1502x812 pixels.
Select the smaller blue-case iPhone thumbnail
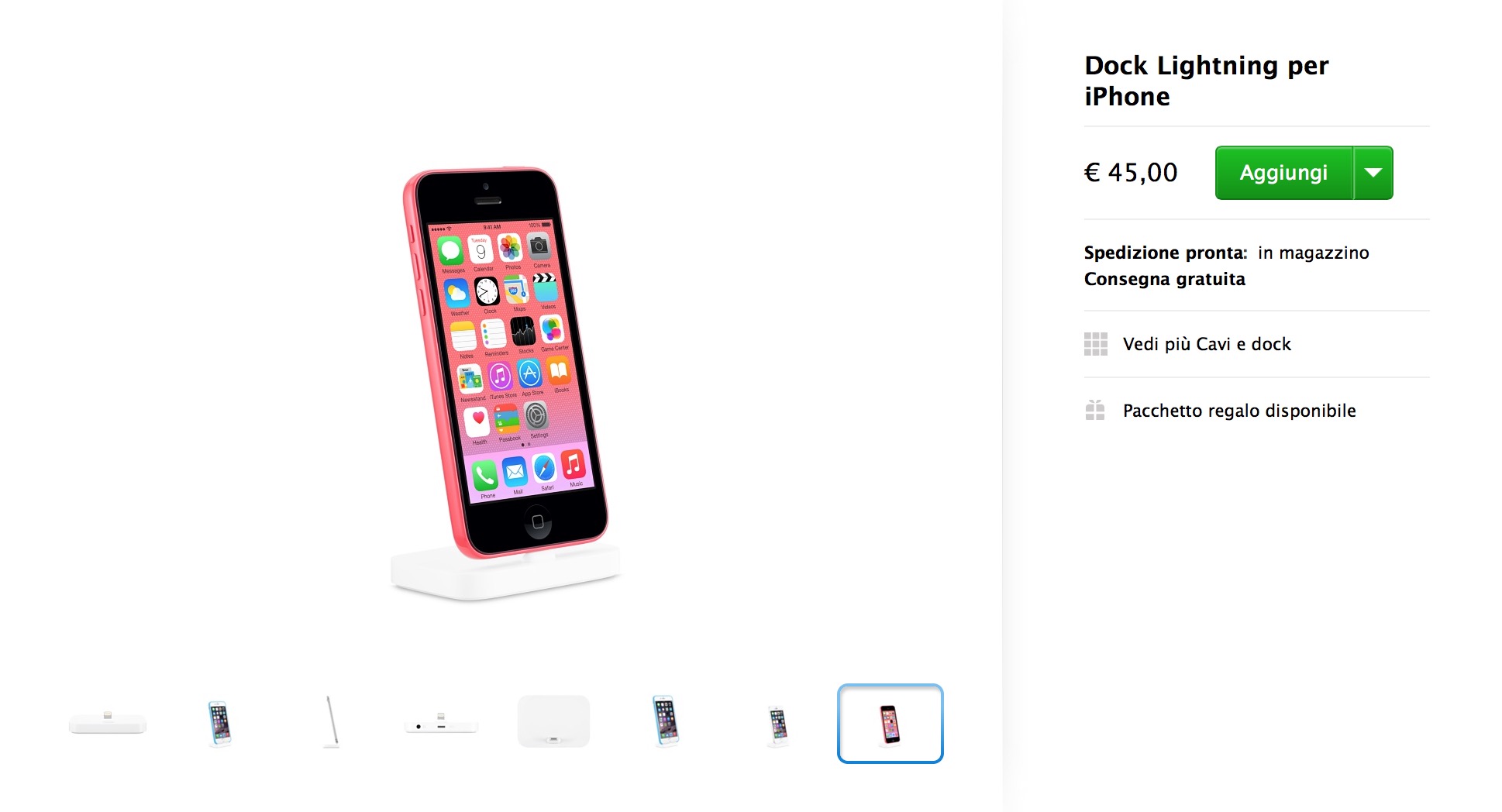pos(219,724)
